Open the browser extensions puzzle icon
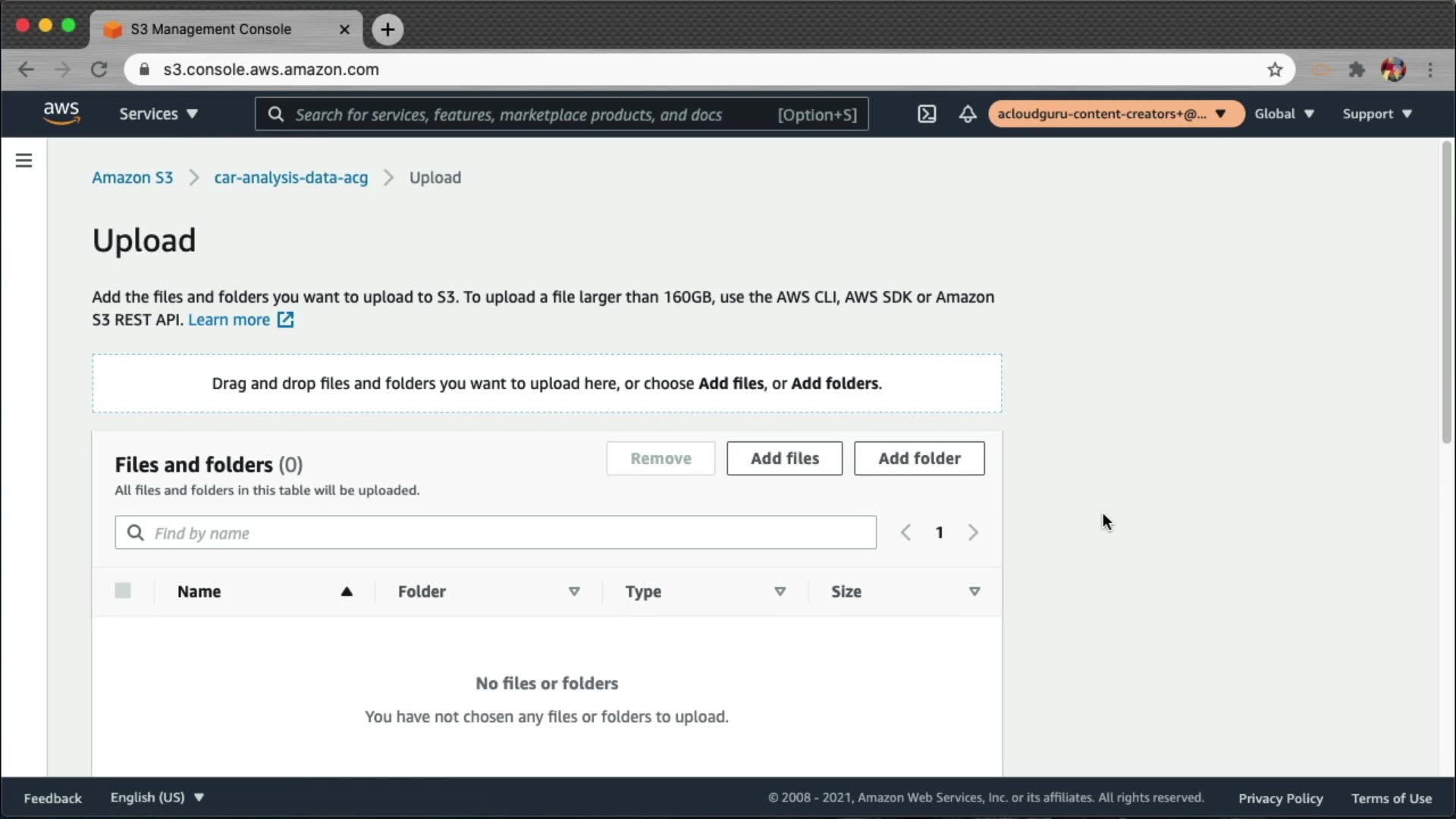 click(1357, 70)
